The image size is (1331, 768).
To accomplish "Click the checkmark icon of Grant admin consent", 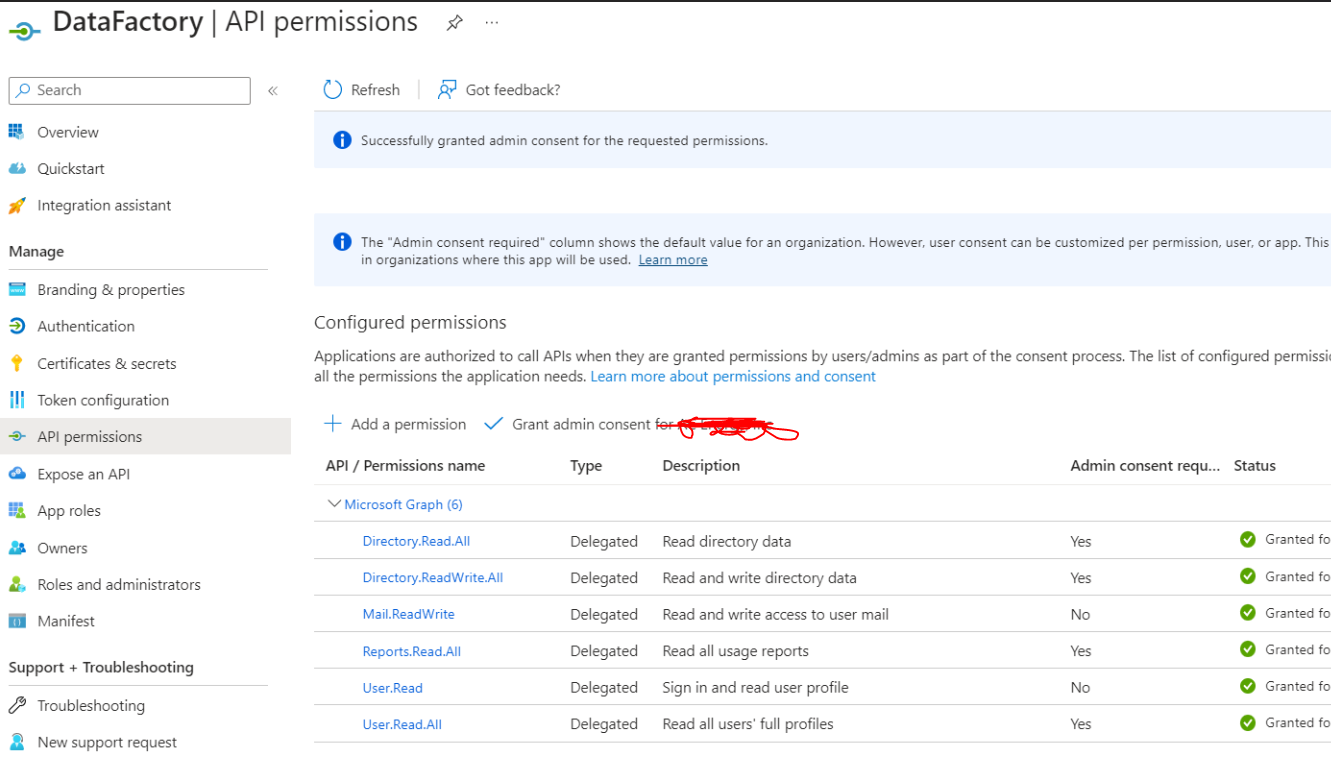I will point(493,424).
